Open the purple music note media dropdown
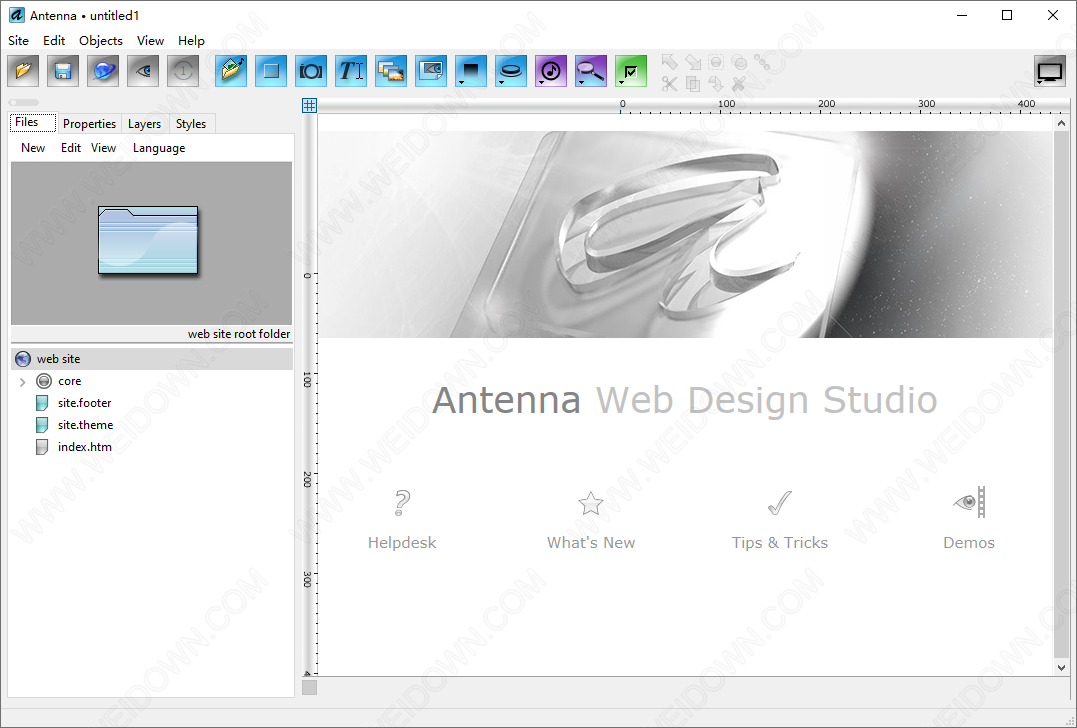This screenshot has height=728, width=1077. 551,71
